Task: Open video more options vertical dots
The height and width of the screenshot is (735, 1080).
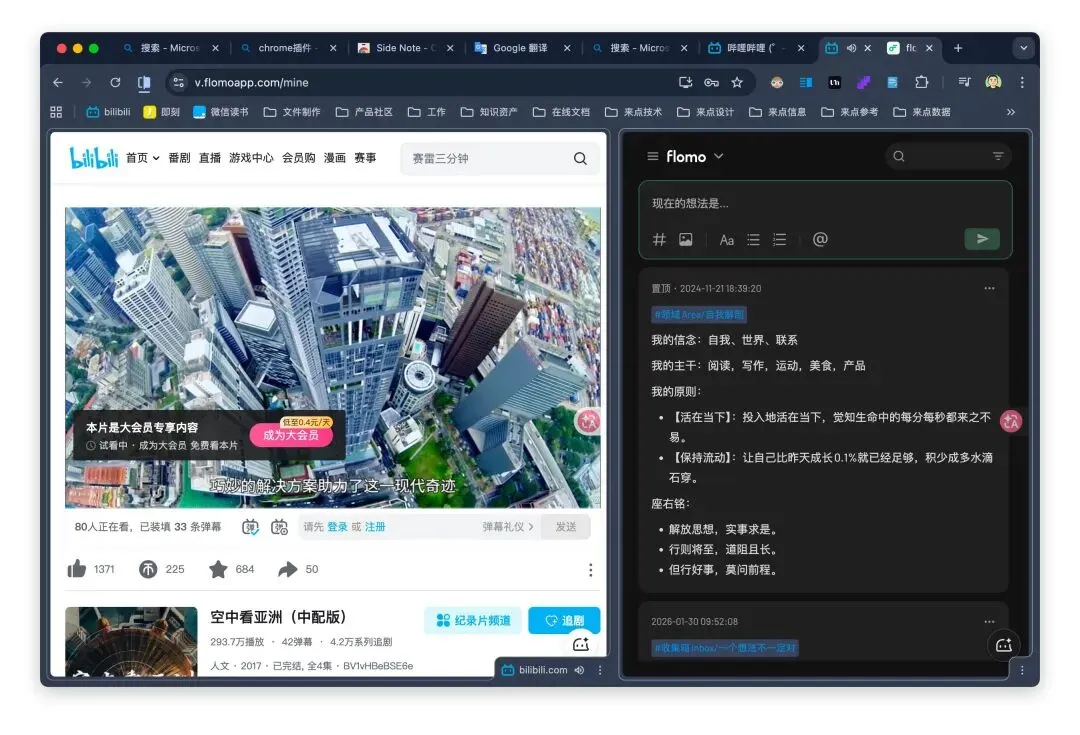Action: pos(590,570)
